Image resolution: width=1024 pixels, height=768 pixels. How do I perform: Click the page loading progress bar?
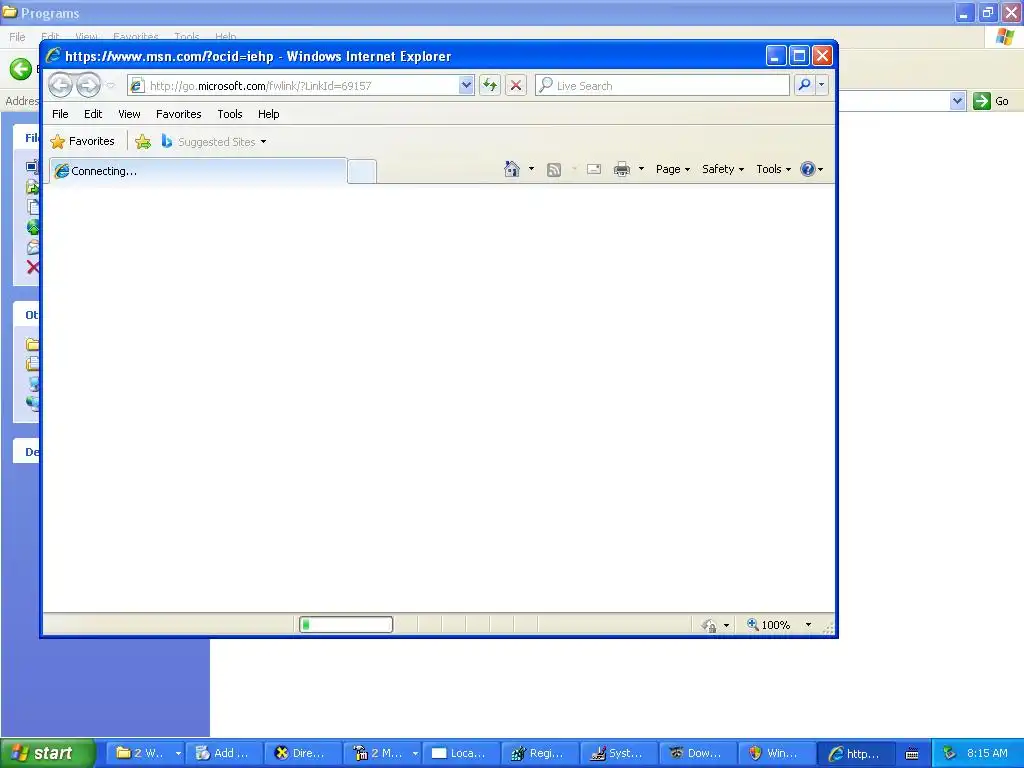346,625
